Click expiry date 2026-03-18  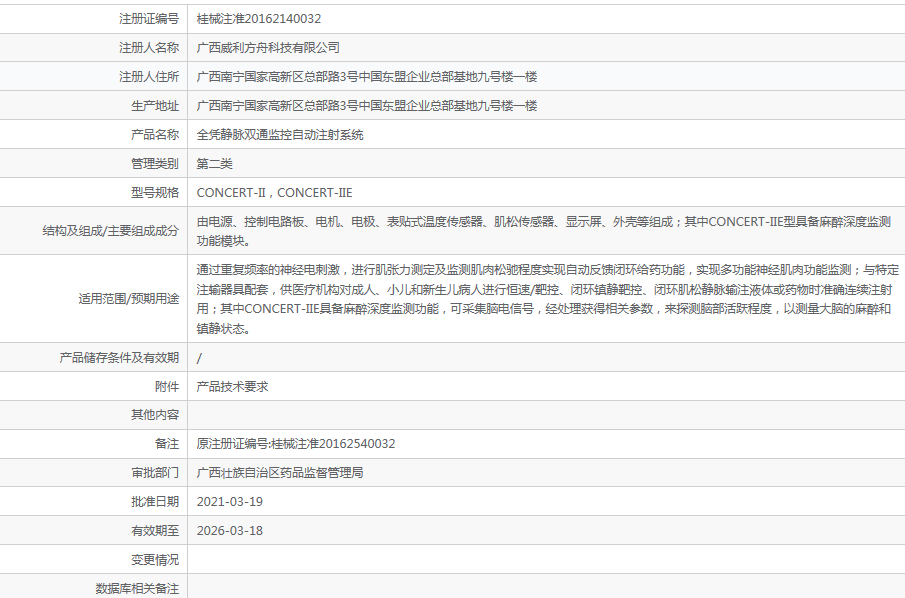coord(229,531)
